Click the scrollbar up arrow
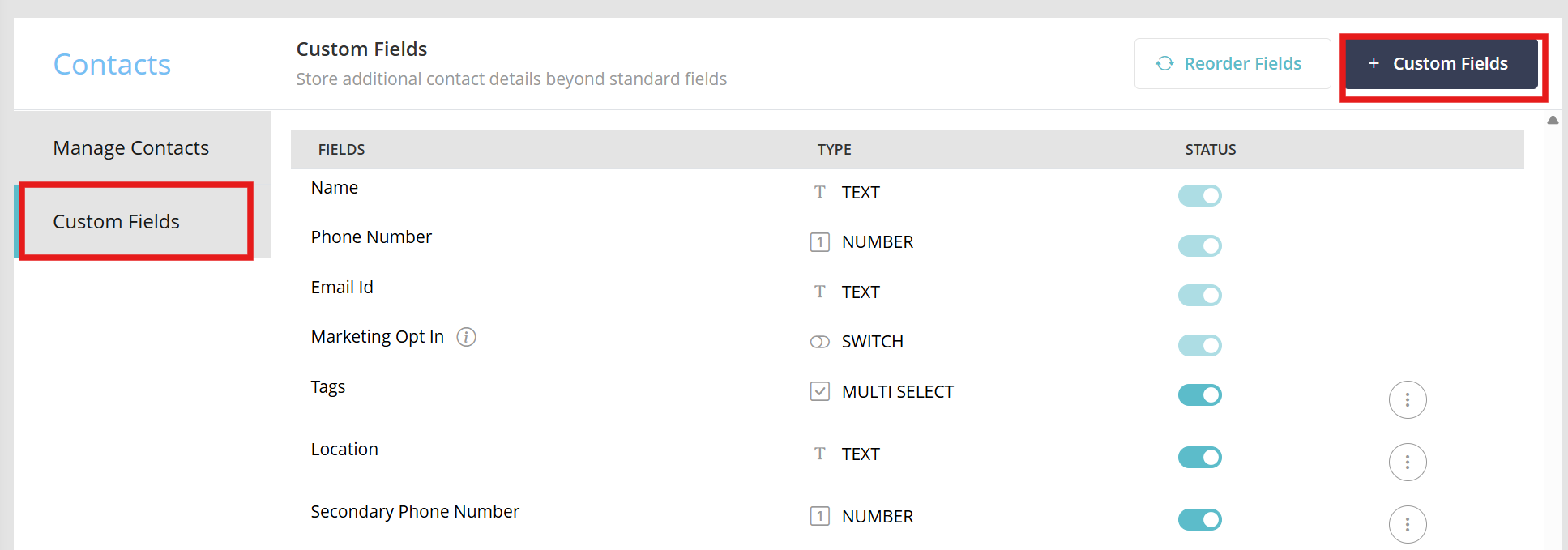The height and width of the screenshot is (550, 1568). [x=1553, y=120]
